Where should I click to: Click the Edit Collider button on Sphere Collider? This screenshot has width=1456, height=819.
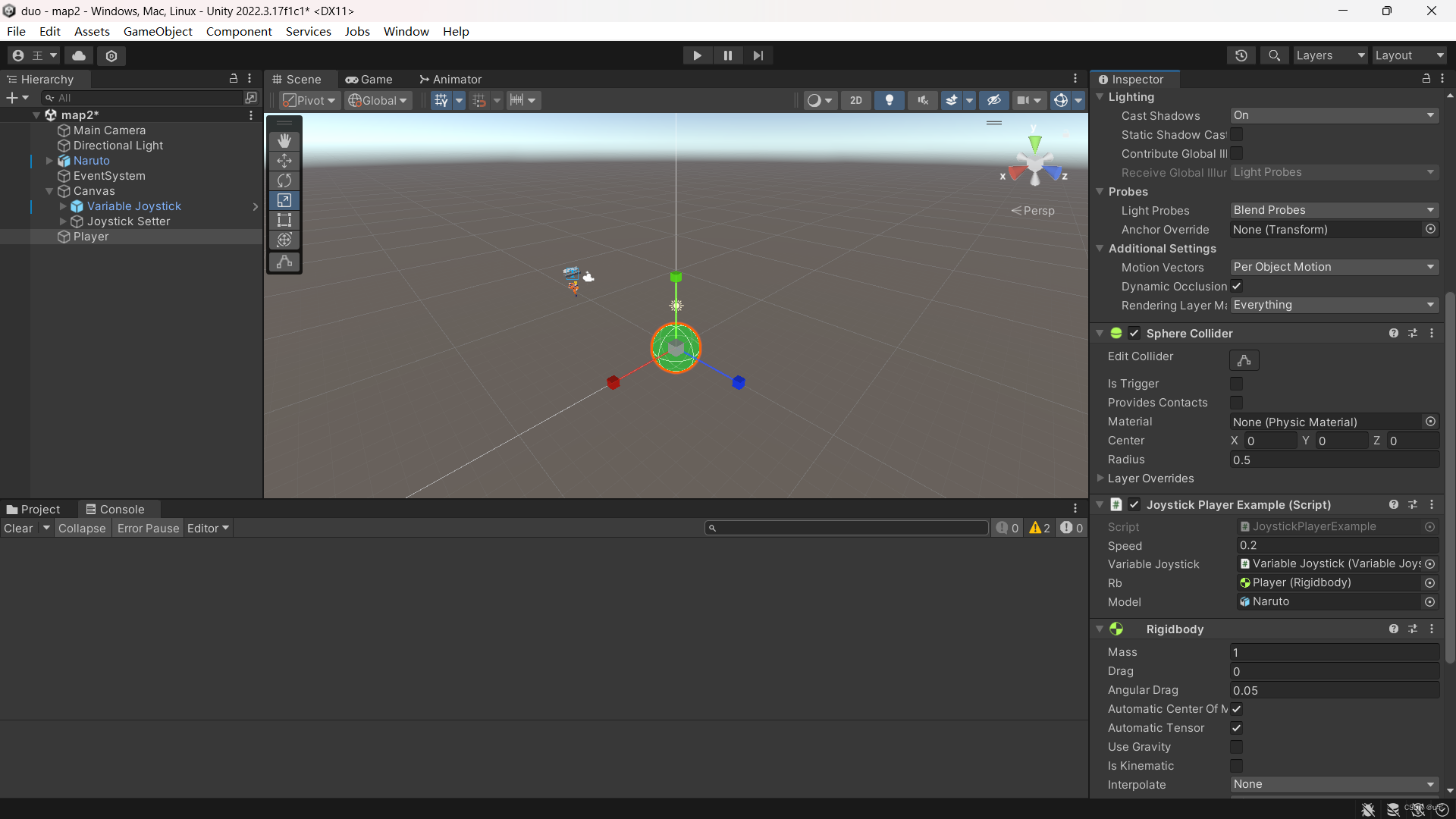point(1244,360)
